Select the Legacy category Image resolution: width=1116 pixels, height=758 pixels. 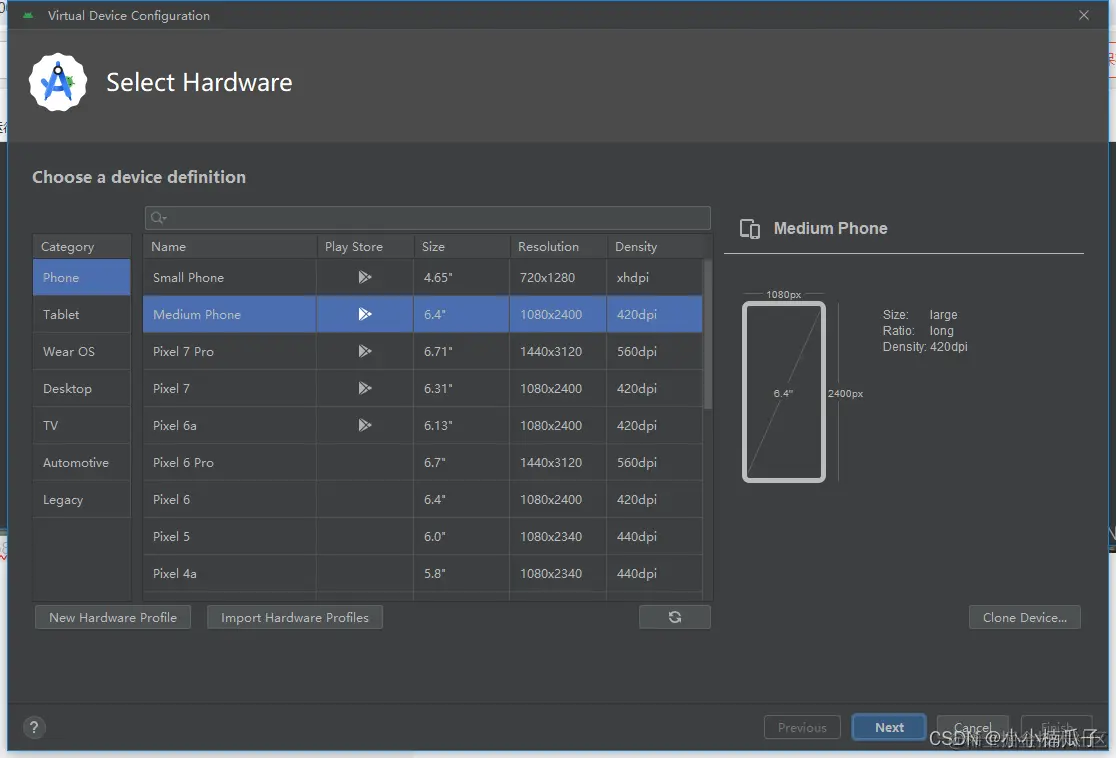[x=82, y=500]
